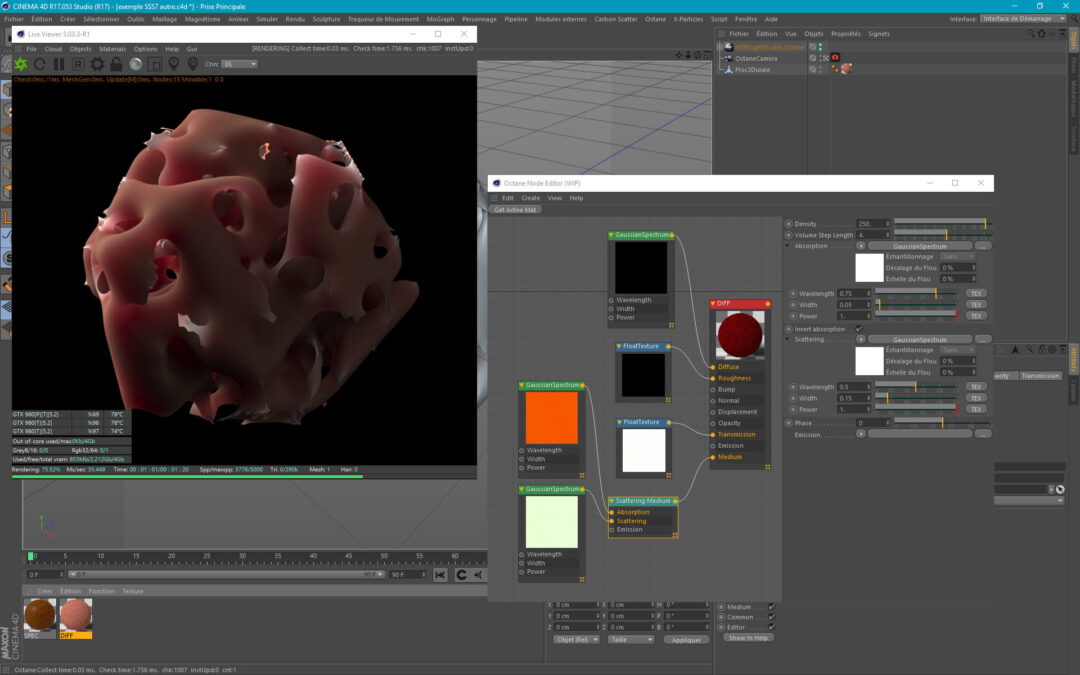Viewport: 1080px width, 675px height.
Task: Toggle the Invert absorption checkbox
Action: coord(859,328)
